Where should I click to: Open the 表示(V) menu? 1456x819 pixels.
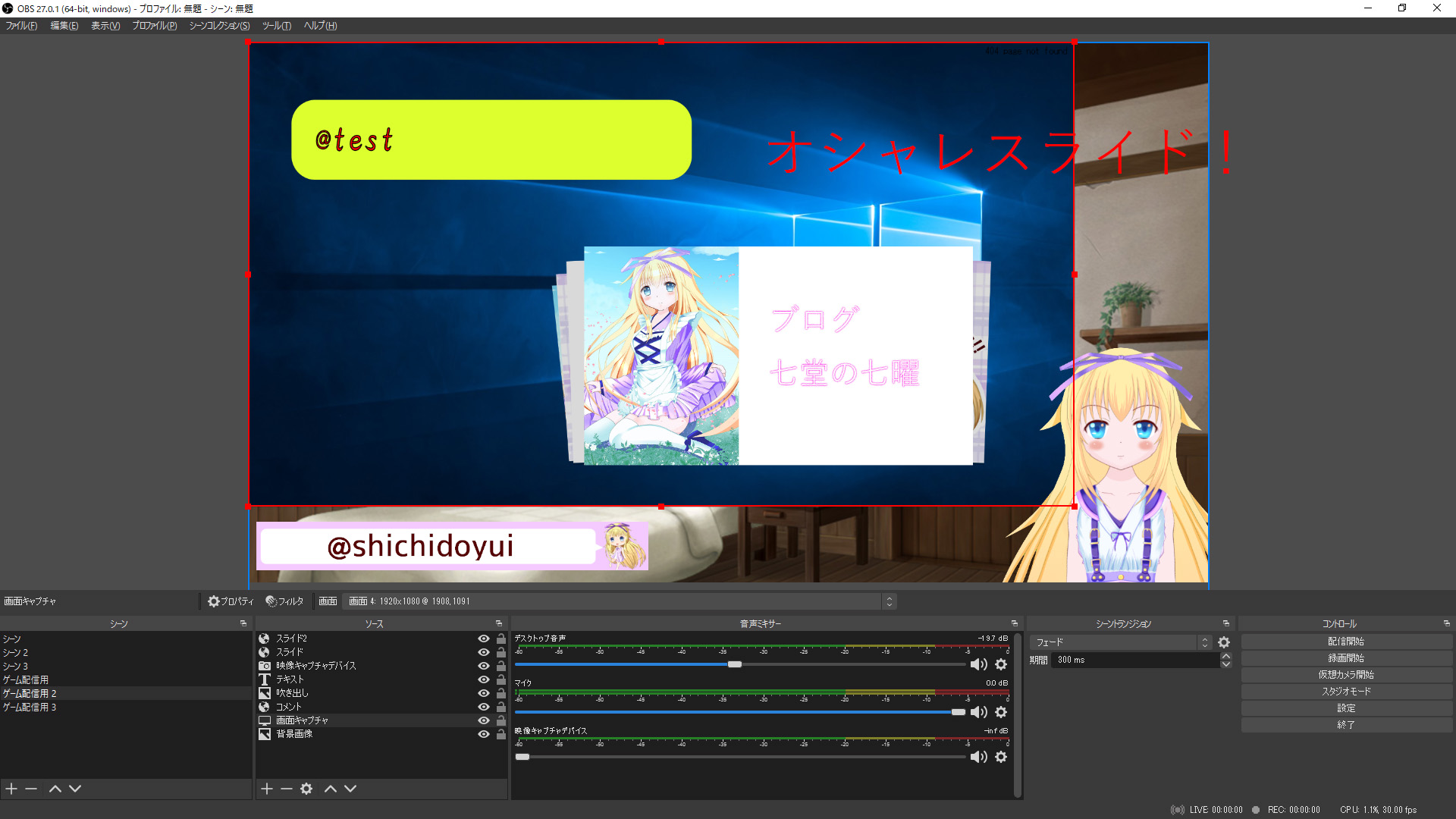105,26
